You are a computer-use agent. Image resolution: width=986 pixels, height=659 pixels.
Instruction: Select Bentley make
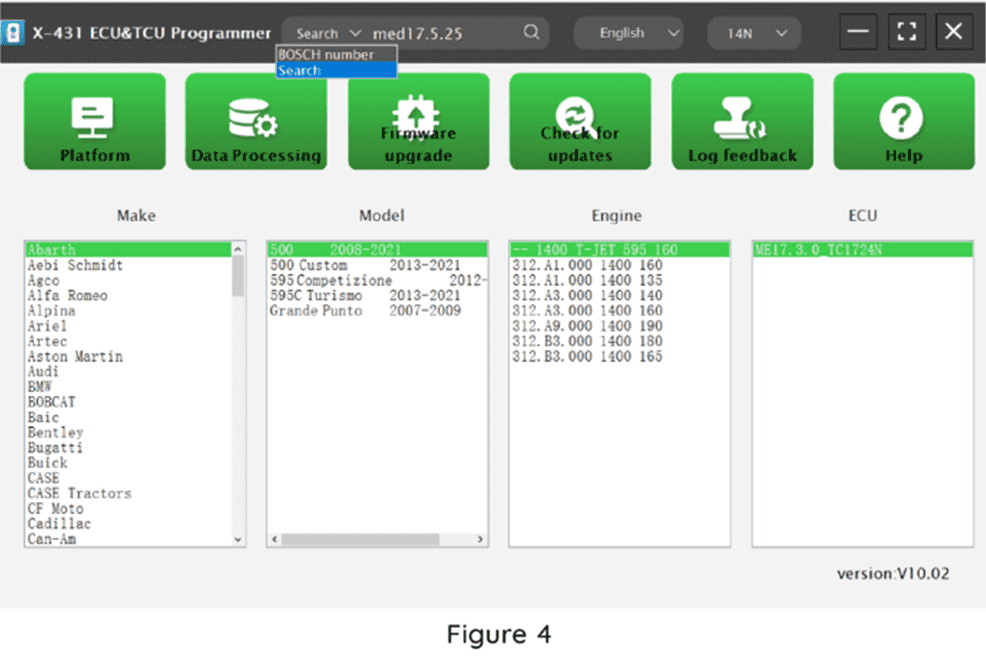(x=128, y=433)
